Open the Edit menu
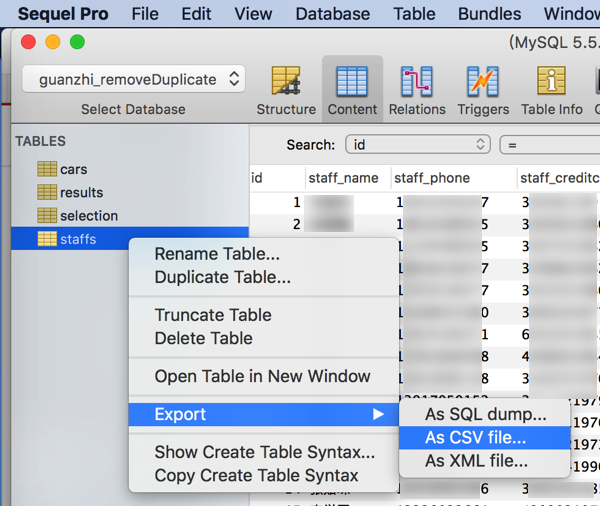This screenshot has width=600, height=506. pos(196,14)
